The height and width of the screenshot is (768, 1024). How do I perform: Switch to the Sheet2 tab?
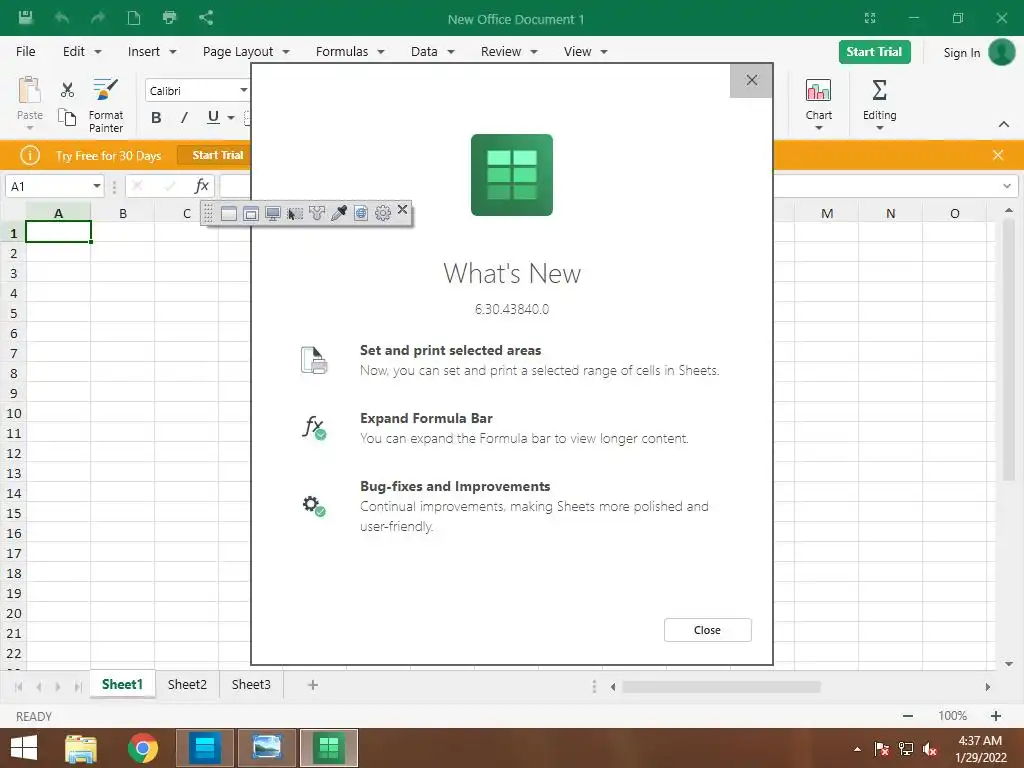point(187,684)
